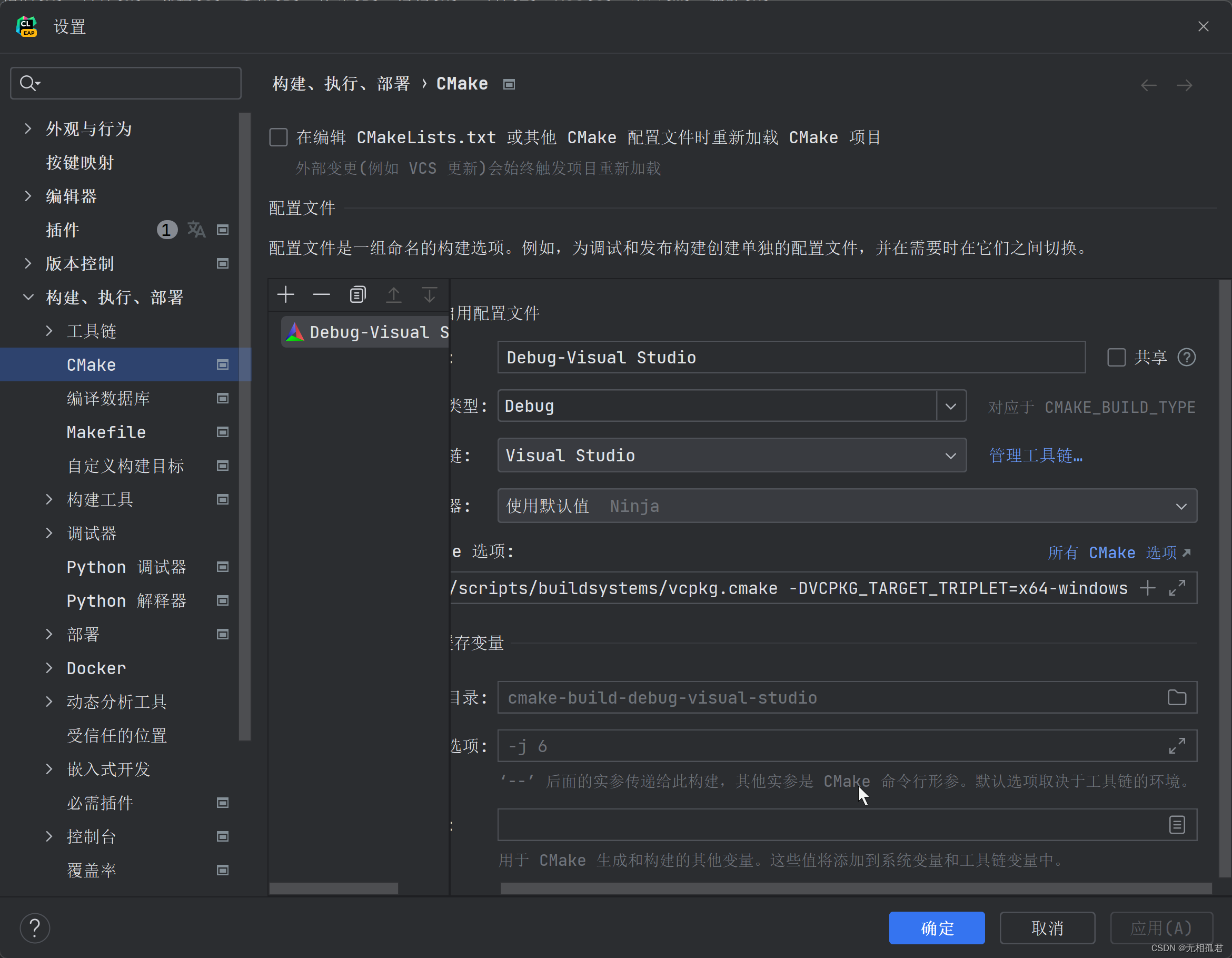
Task: Expand the CMake options field editor
Action: pos(1177,588)
